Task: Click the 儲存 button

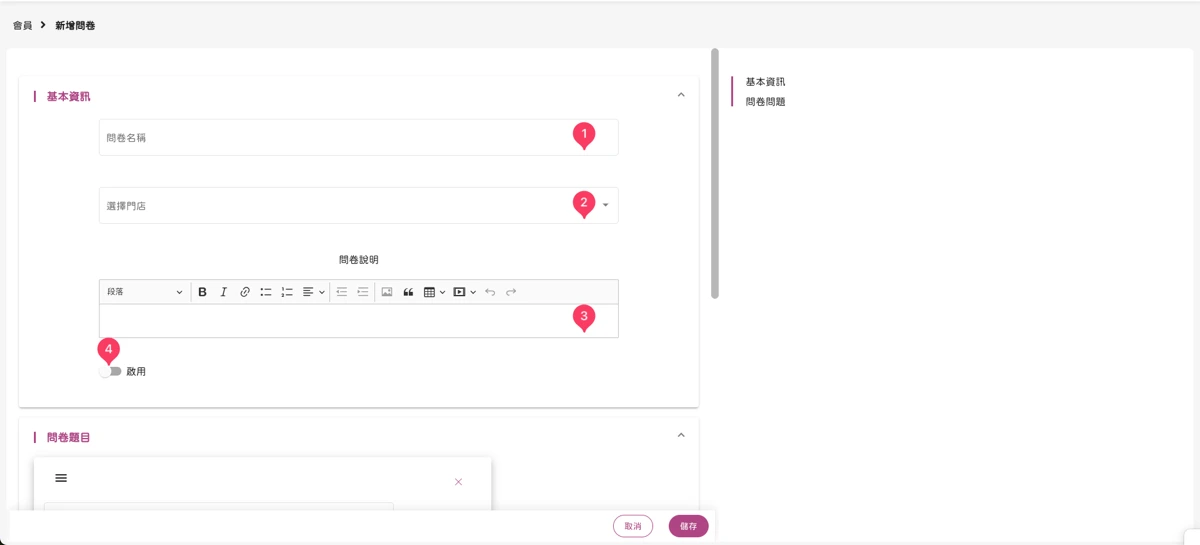Action: click(x=688, y=526)
